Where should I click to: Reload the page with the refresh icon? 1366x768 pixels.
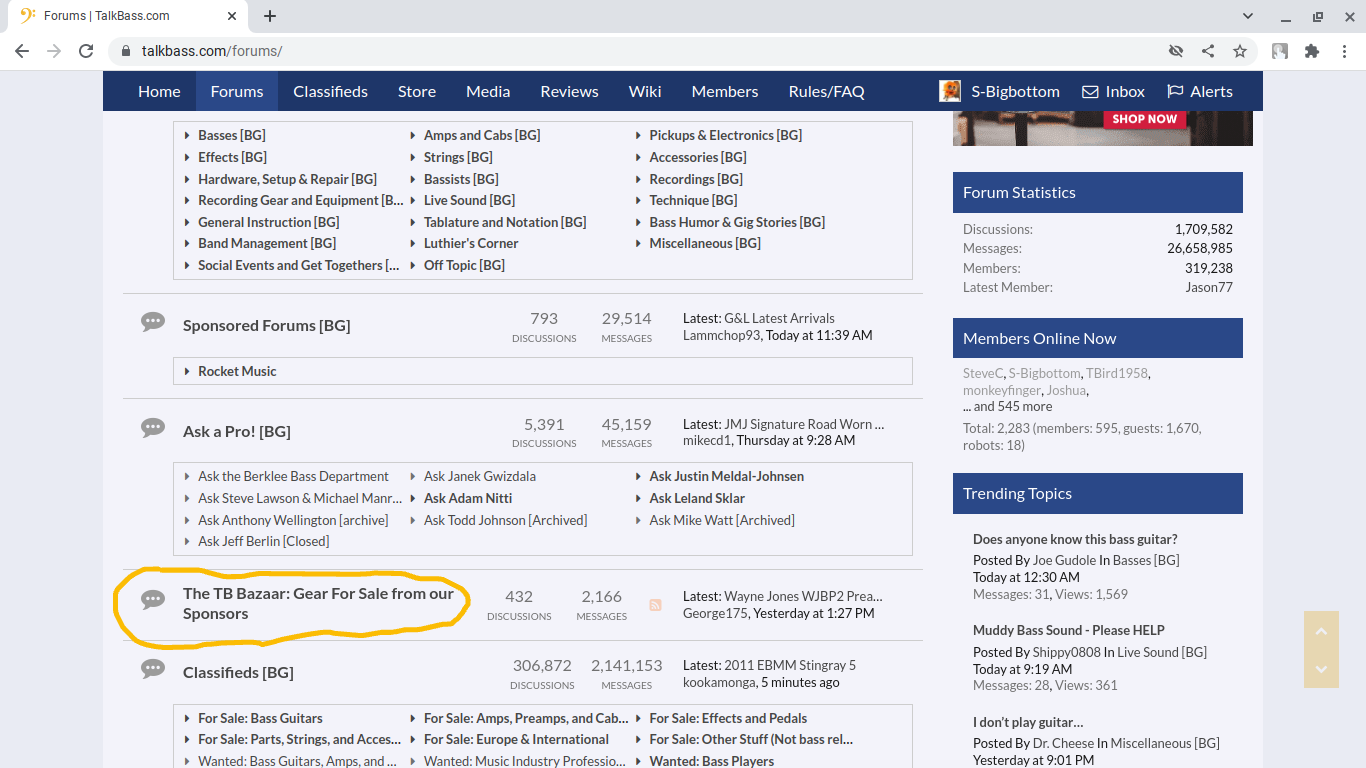[86, 51]
